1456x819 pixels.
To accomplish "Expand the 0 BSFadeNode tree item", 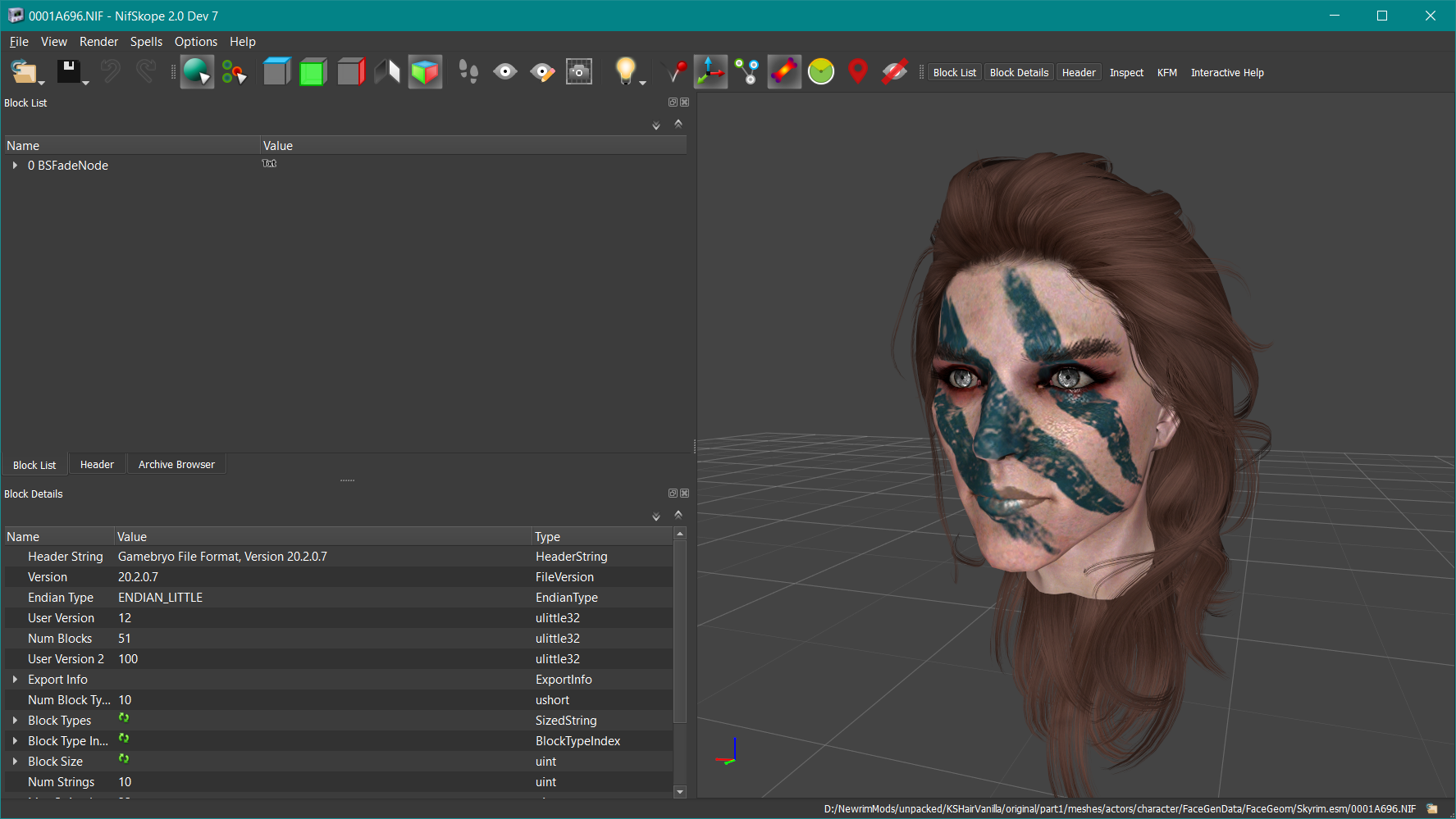I will 15,166.
